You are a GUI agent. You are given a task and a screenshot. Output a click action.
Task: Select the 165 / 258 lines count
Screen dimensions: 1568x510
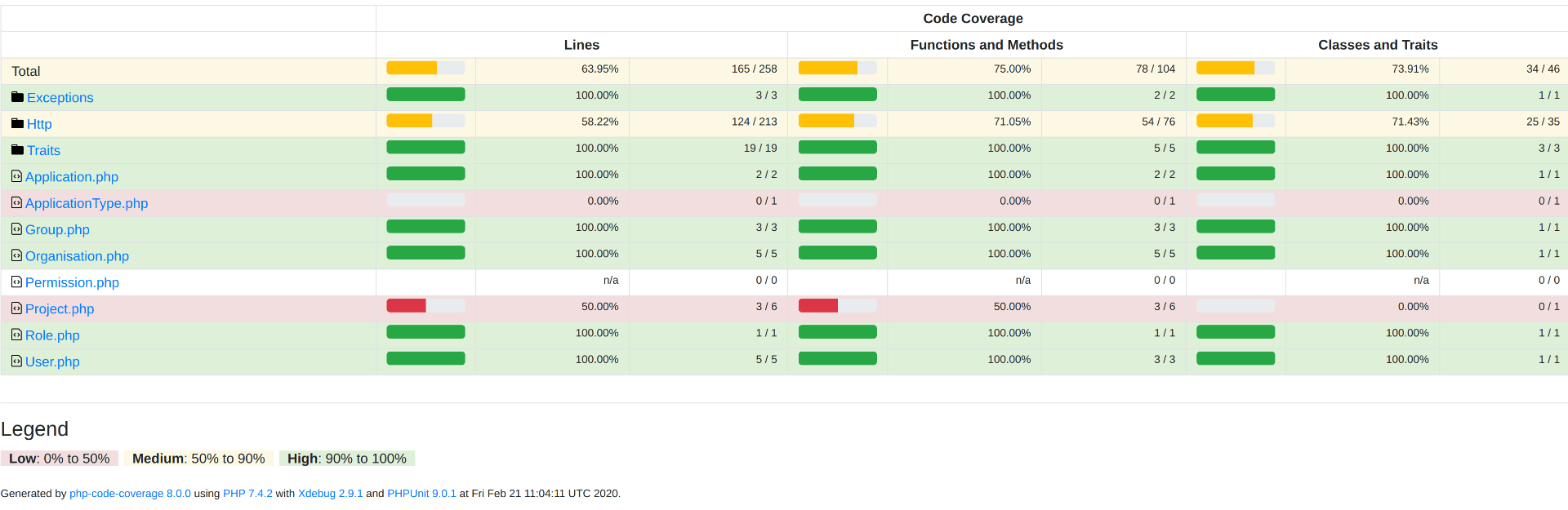754,69
